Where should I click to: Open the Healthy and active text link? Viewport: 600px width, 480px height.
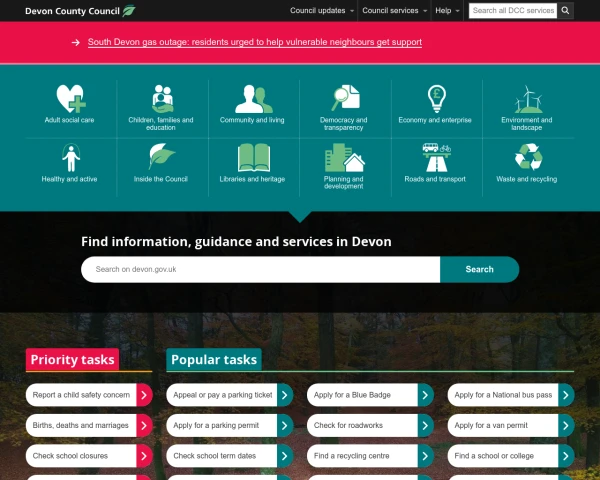click(x=69, y=179)
